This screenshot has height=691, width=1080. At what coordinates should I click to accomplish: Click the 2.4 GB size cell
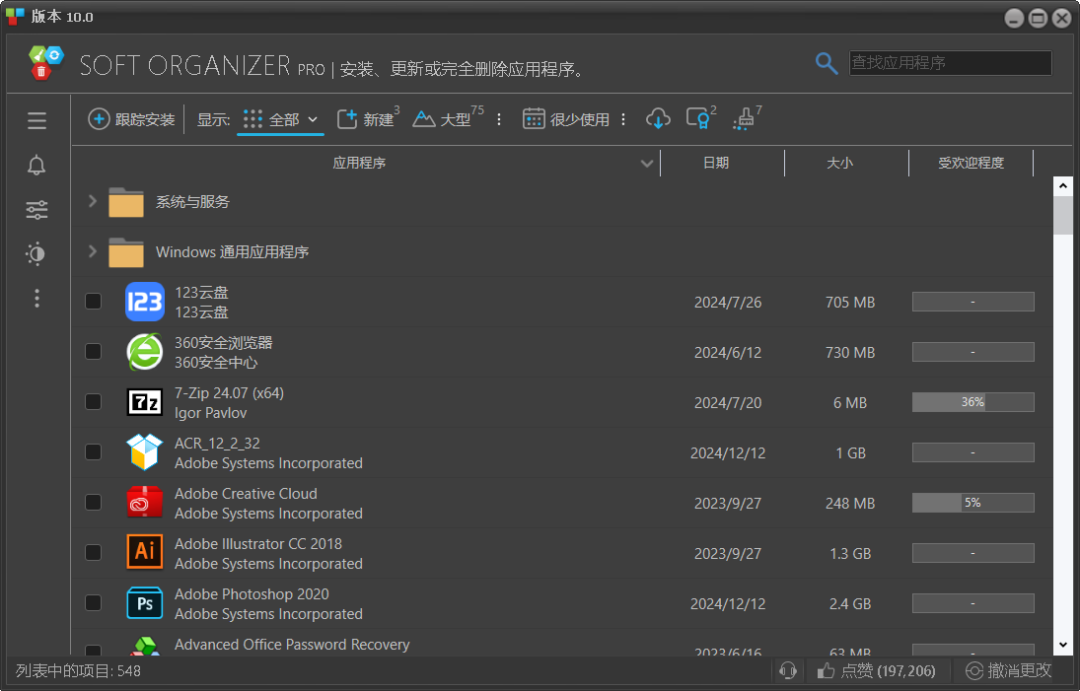(x=850, y=604)
